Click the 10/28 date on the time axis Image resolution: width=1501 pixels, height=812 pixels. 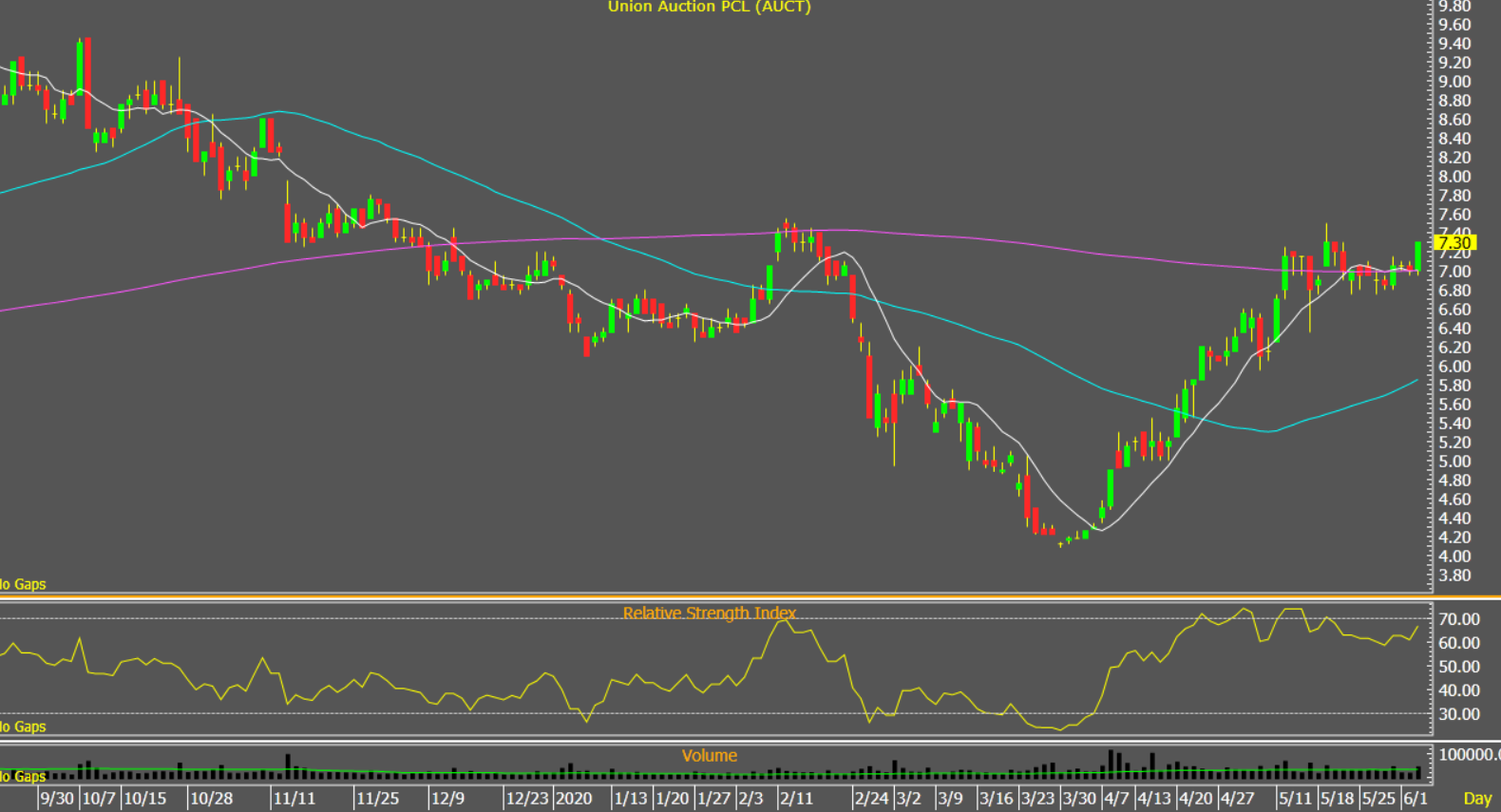[211, 799]
